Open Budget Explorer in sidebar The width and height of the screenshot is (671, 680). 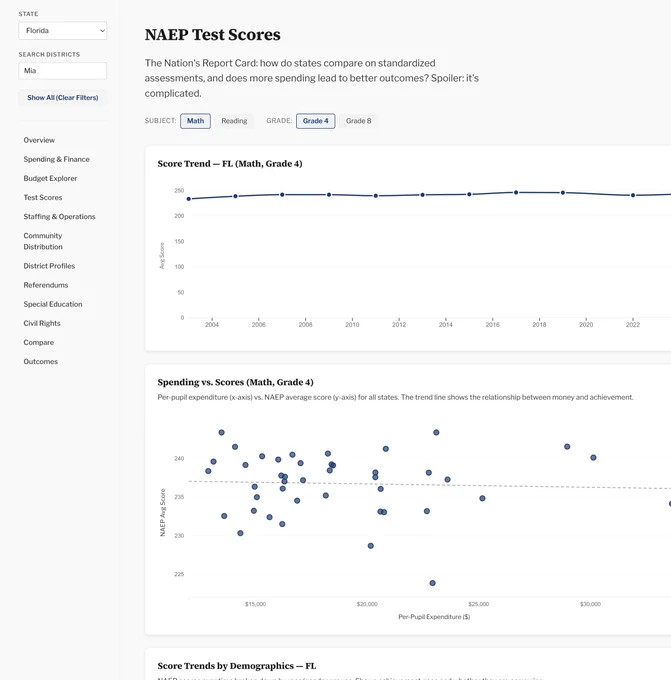click(x=50, y=178)
